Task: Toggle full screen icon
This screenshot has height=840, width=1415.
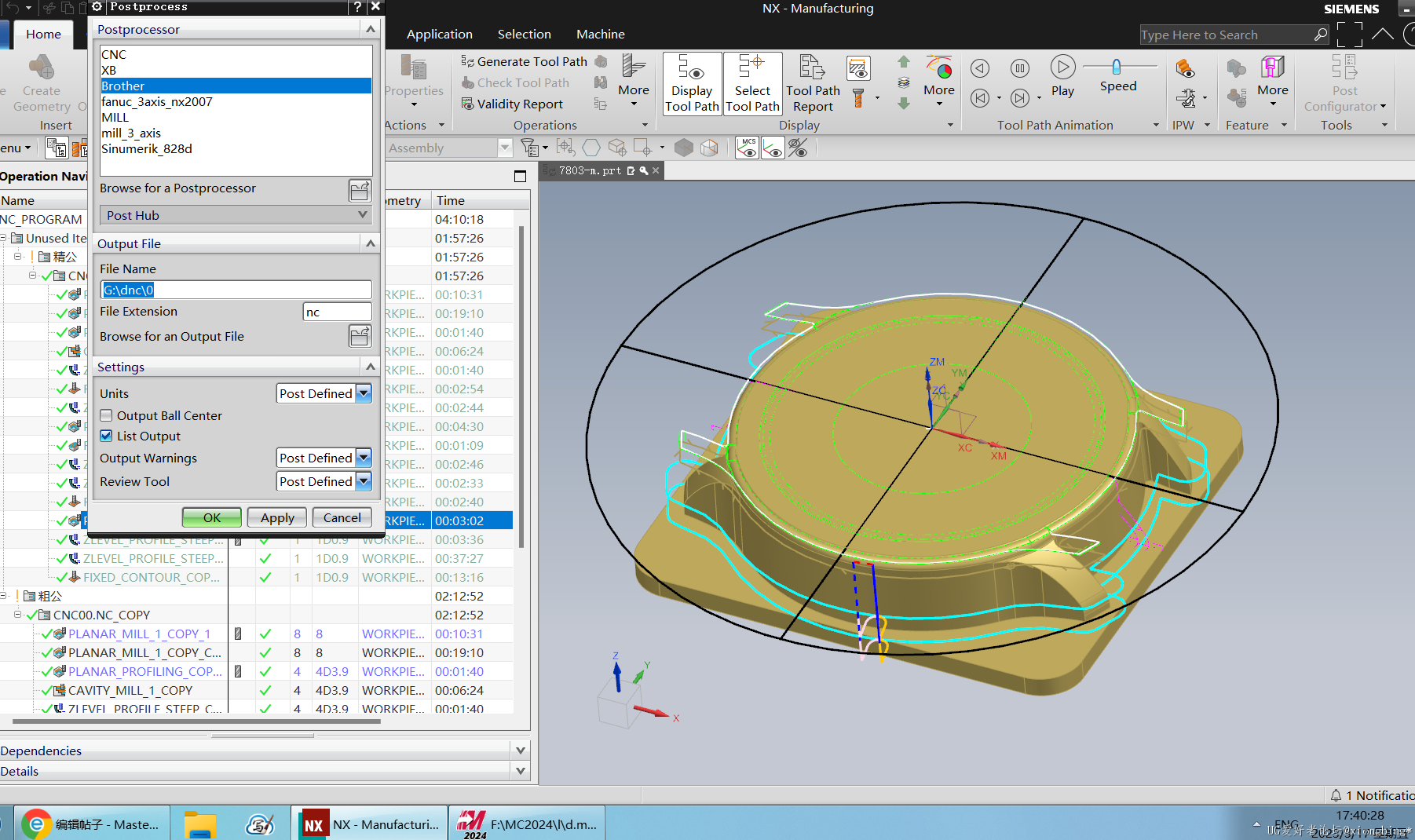Action: (x=1349, y=35)
